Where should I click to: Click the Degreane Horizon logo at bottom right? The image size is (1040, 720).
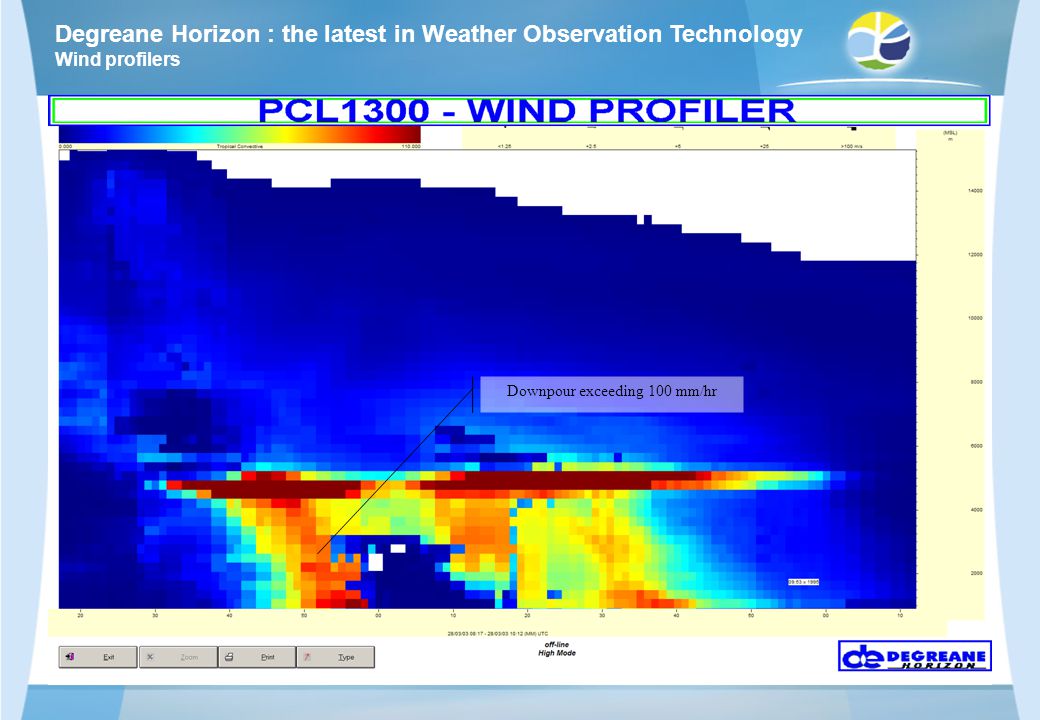coord(915,656)
